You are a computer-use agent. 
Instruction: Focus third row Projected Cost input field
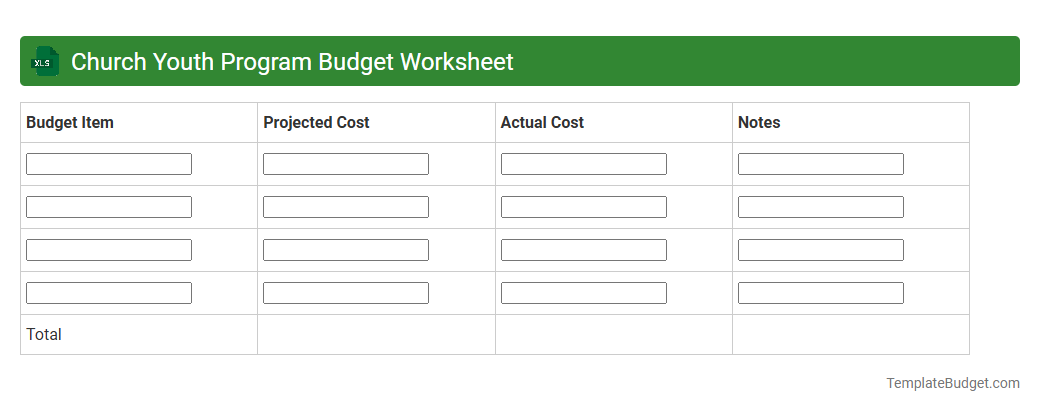point(346,250)
